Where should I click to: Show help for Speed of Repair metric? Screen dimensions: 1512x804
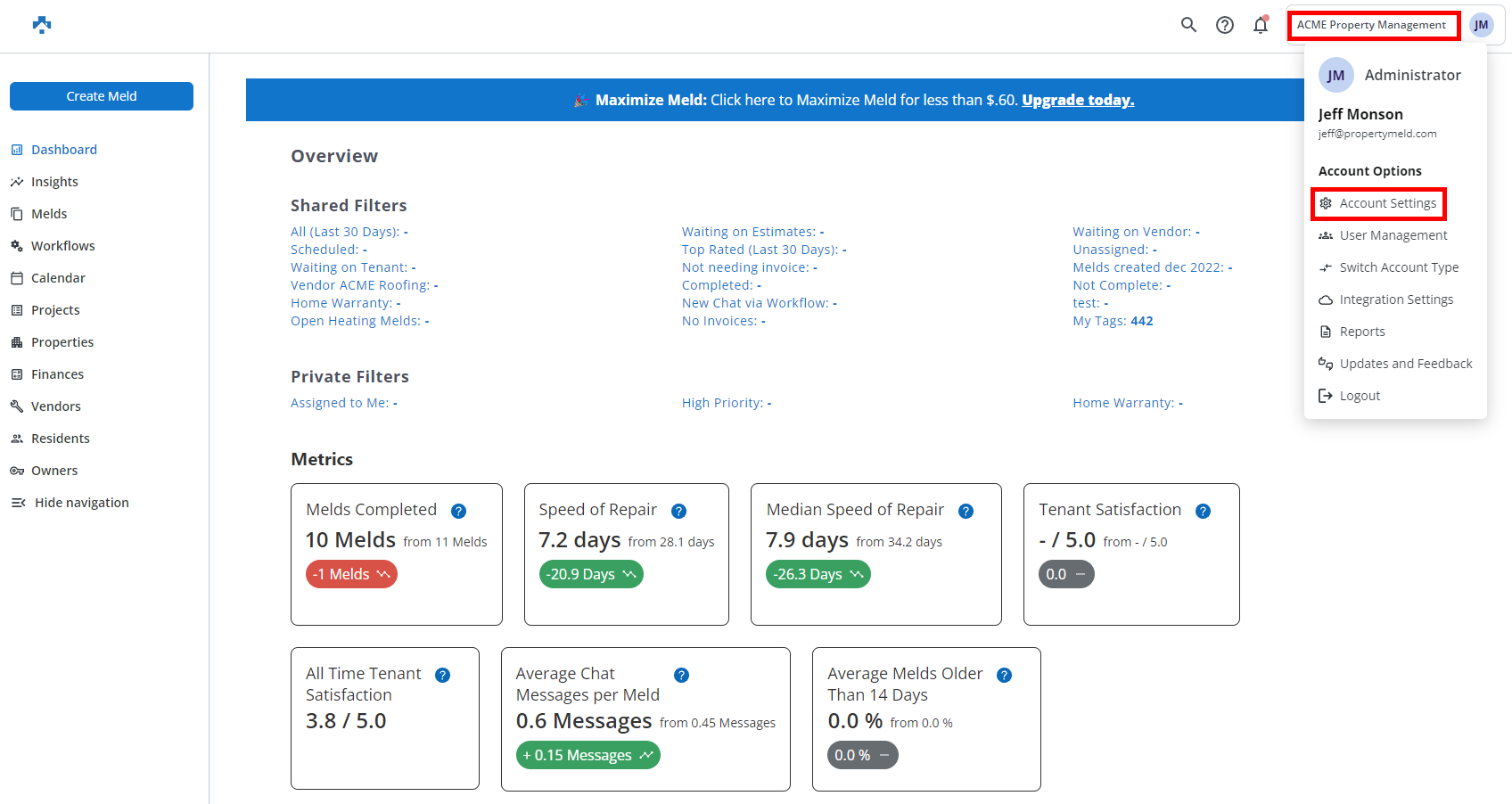click(678, 511)
